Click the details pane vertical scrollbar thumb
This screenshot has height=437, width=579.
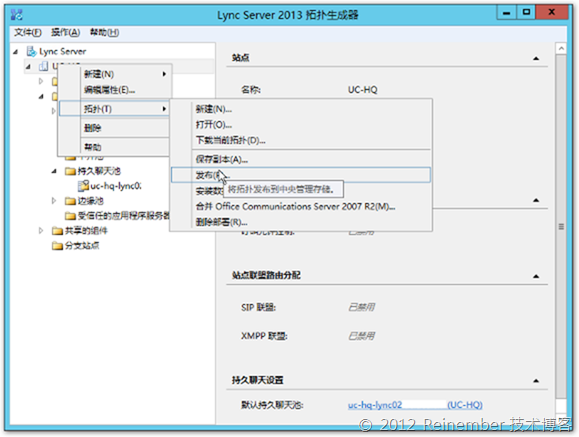pos(561,227)
